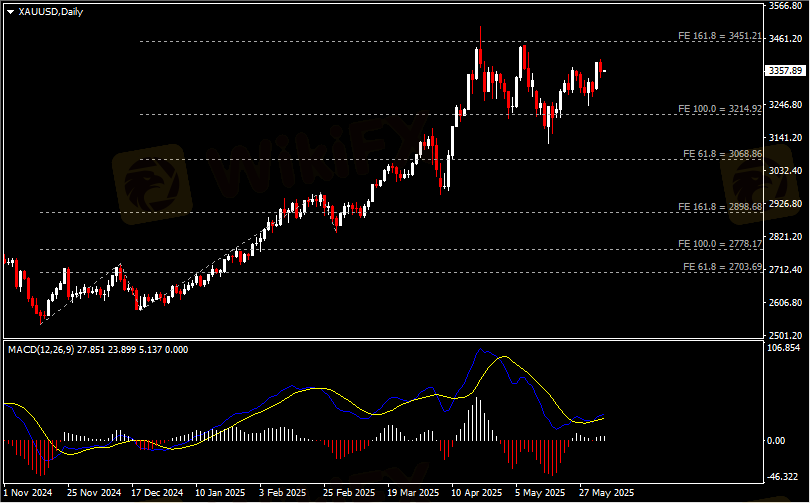Image resolution: width=810 pixels, height=503 pixels.
Task: Click the 0.00 MACD scale value
Action: tap(776, 441)
